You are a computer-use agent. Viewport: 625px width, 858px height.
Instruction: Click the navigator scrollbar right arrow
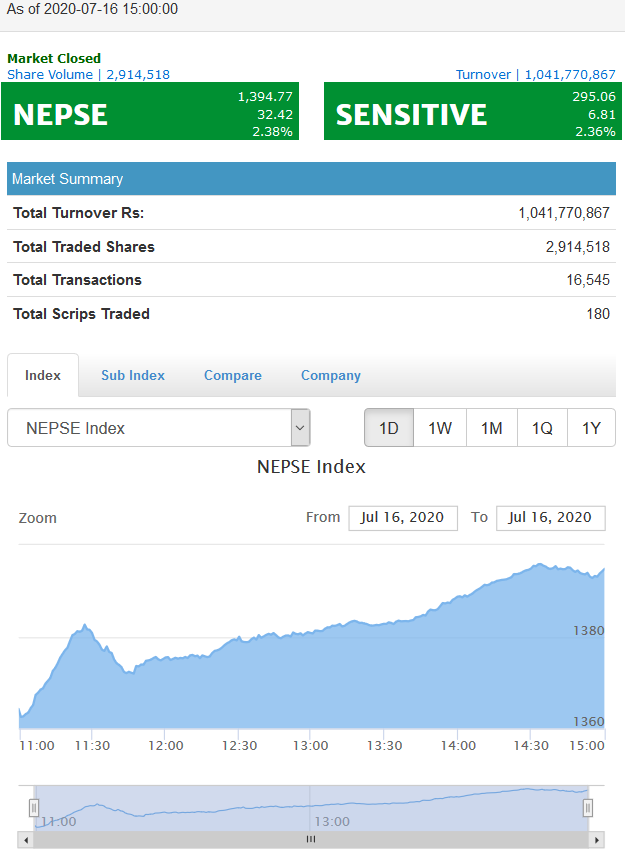coord(597,839)
